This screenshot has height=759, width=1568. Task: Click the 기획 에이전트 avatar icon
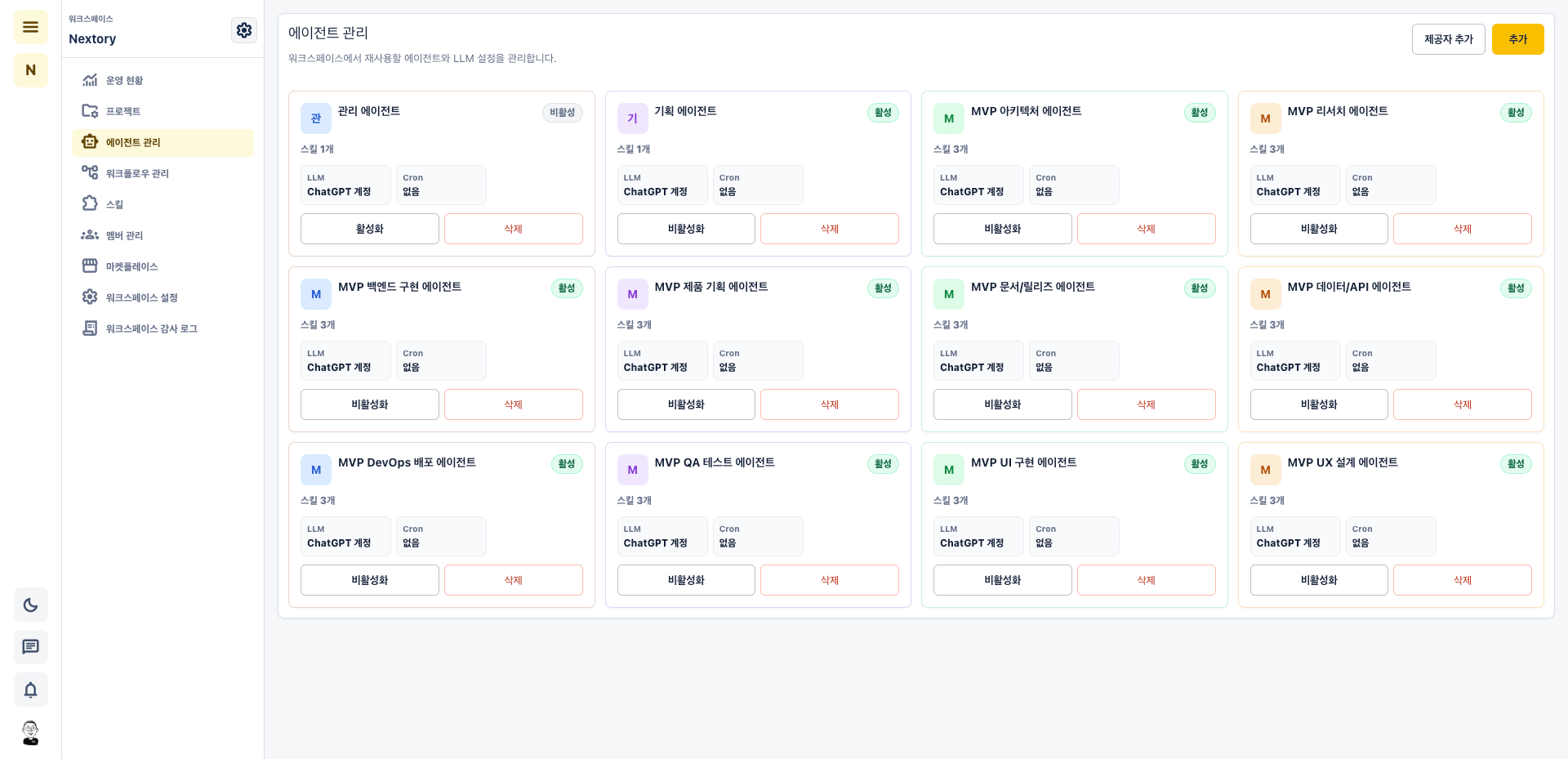point(632,118)
